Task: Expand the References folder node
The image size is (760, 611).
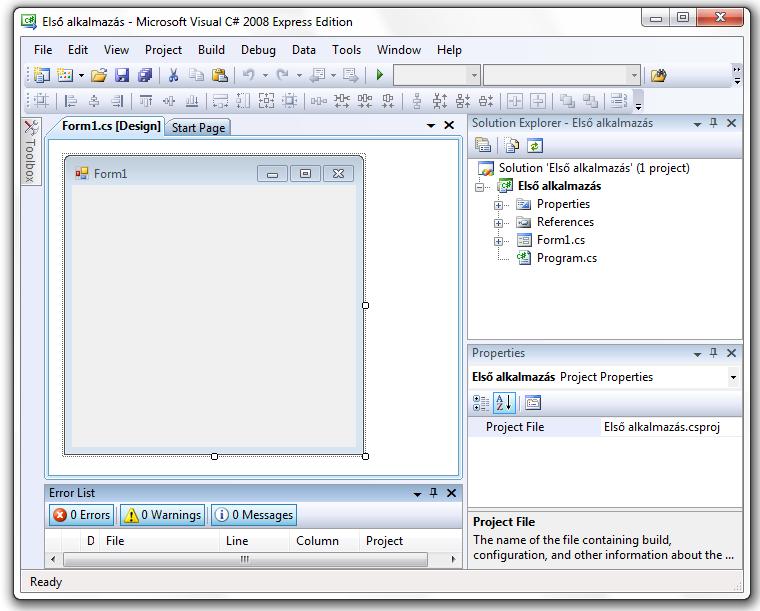Action: (x=498, y=223)
